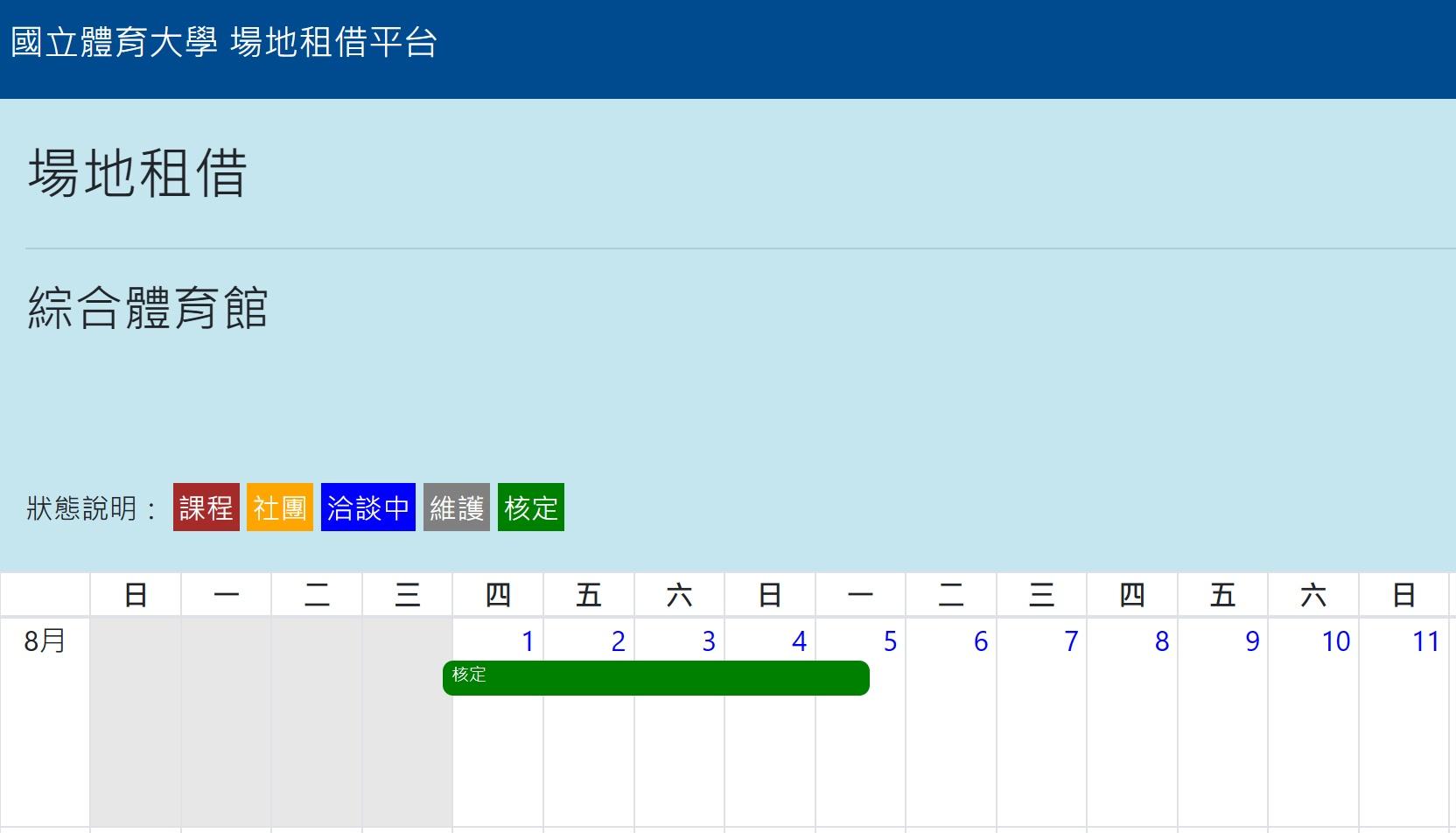Choose August 8 date link
The image size is (1456, 833).
tap(1161, 641)
